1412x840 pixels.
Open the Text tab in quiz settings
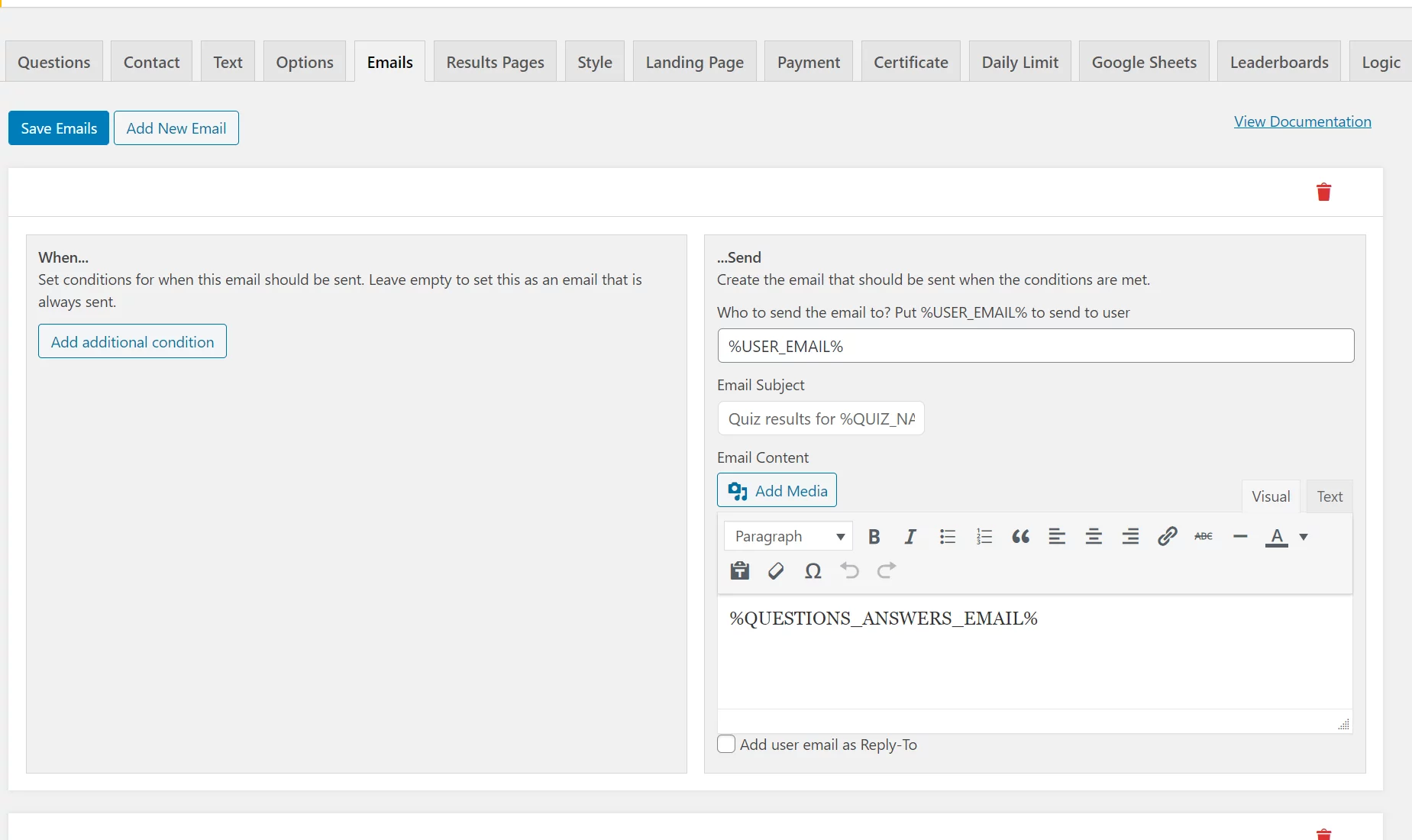coord(228,62)
